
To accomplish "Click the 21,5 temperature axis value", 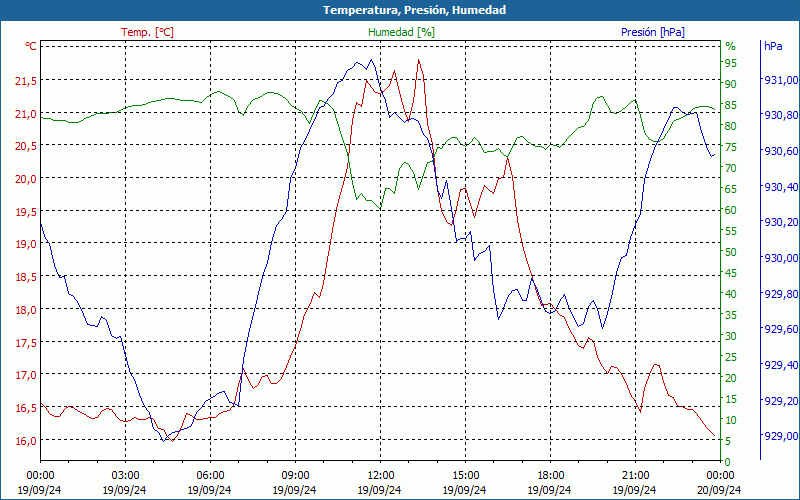I will coord(26,81).
